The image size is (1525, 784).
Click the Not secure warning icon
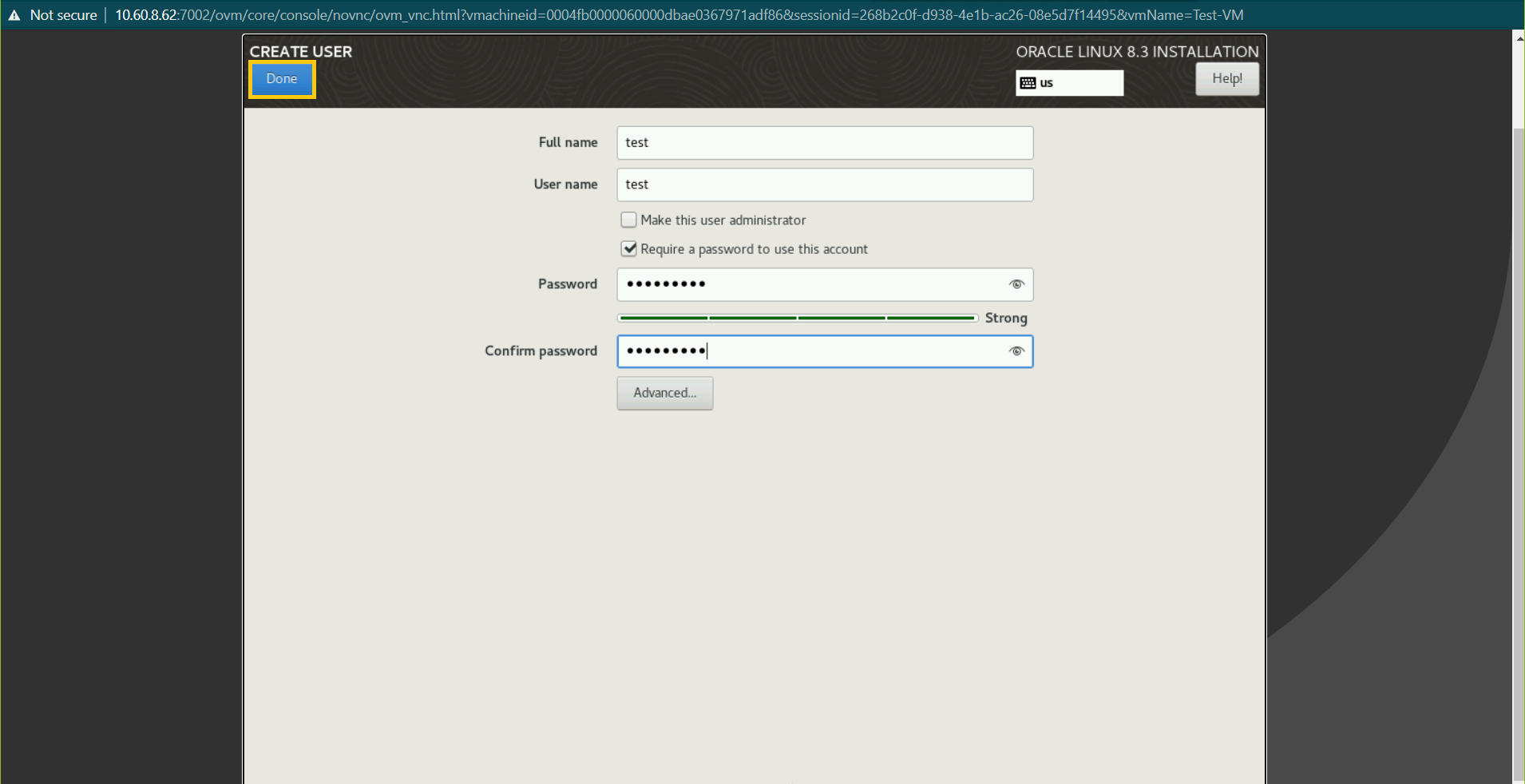(x=14, y=15)
